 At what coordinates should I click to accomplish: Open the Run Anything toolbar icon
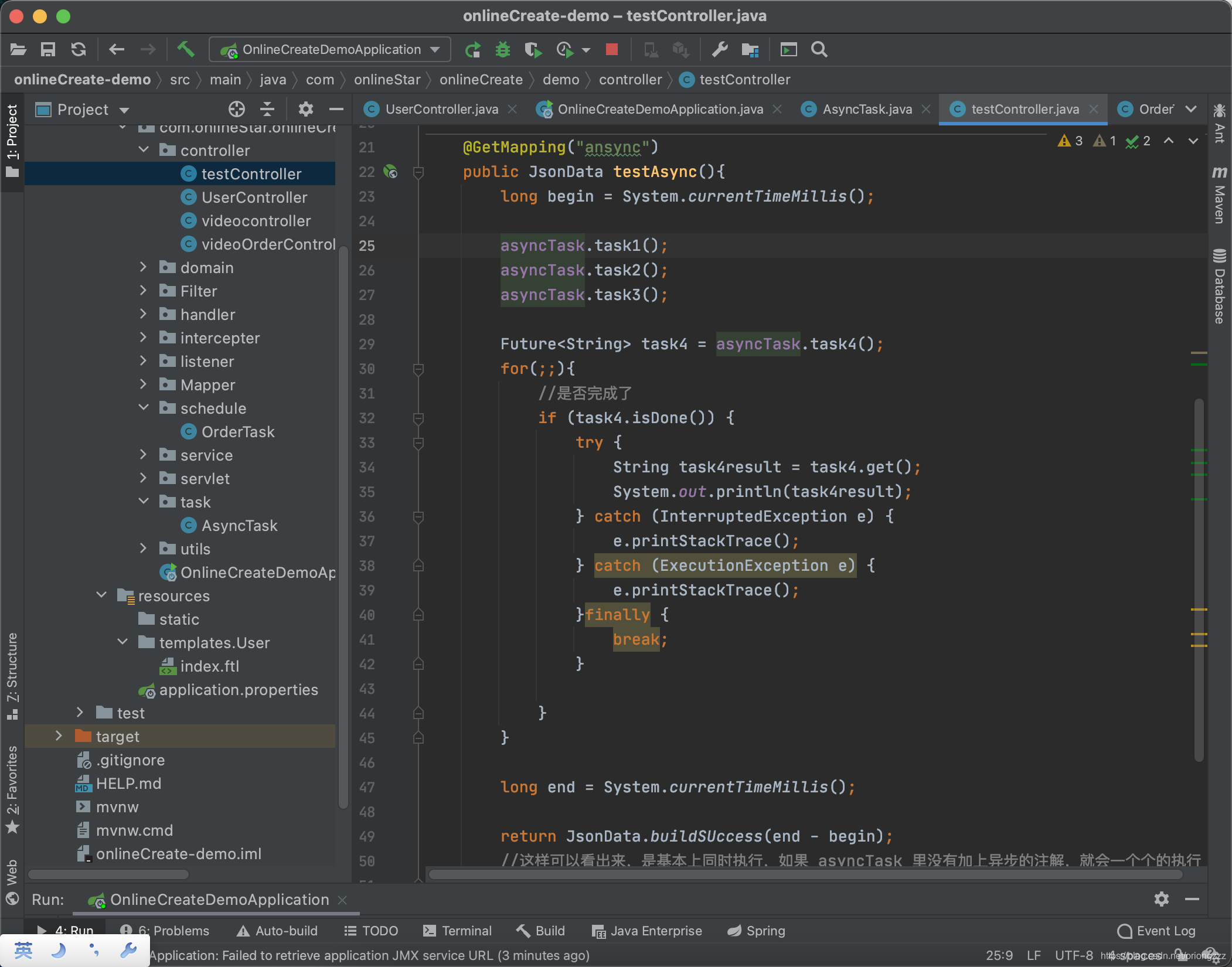789,50
